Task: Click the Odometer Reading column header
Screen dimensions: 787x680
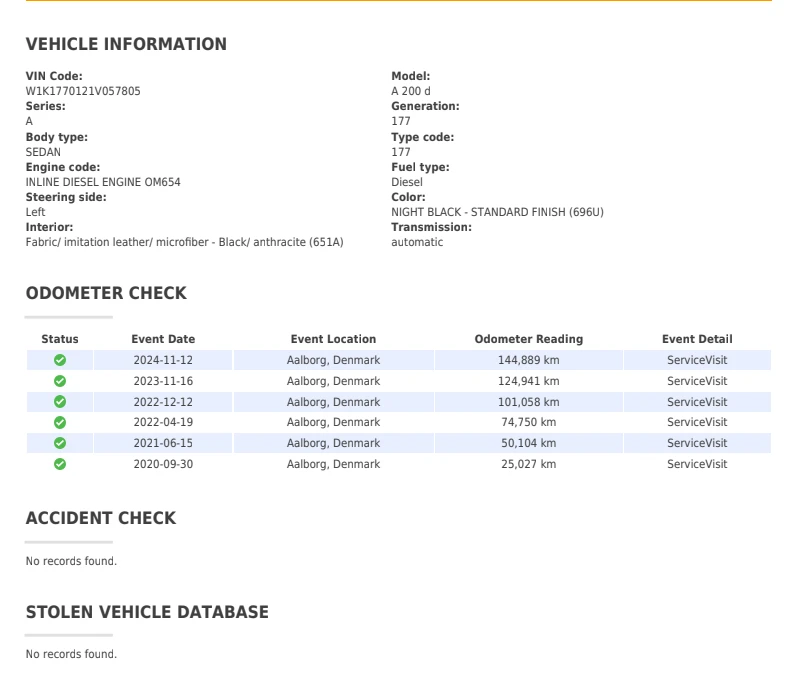Action: pos(528,339)
